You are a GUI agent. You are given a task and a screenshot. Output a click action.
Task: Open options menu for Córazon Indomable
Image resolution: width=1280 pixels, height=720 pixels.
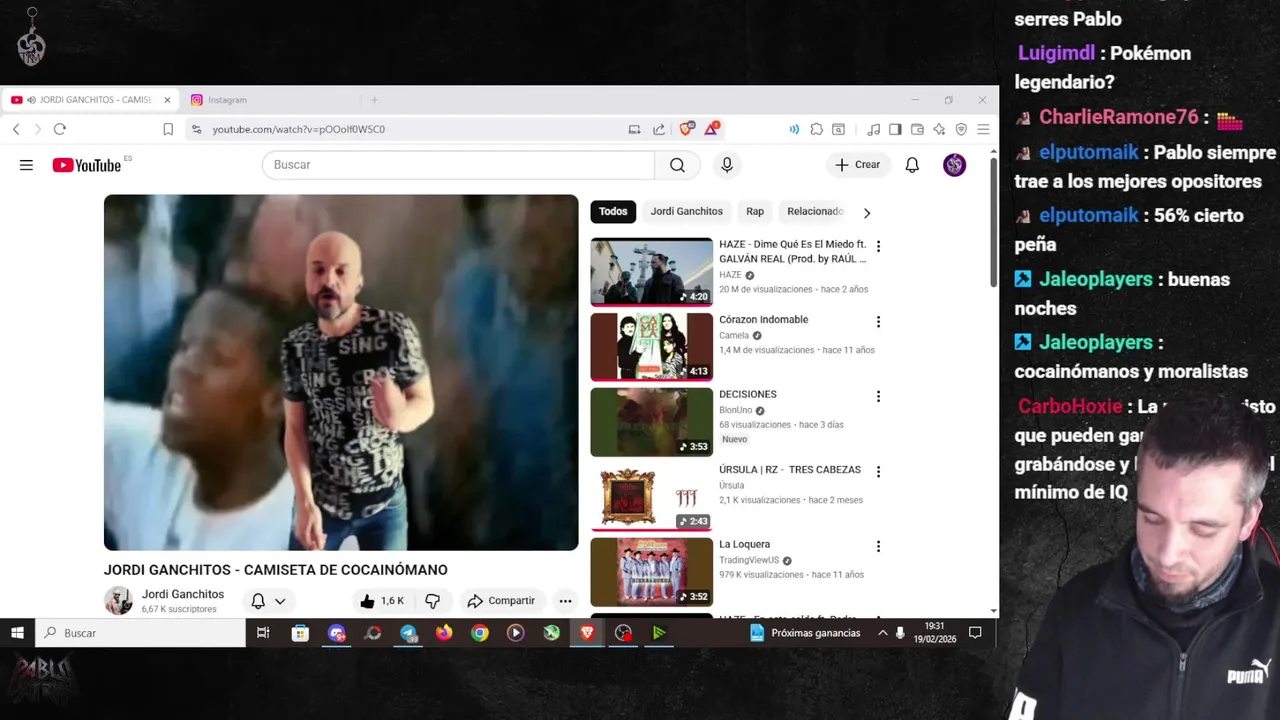[x=878, y=322]
